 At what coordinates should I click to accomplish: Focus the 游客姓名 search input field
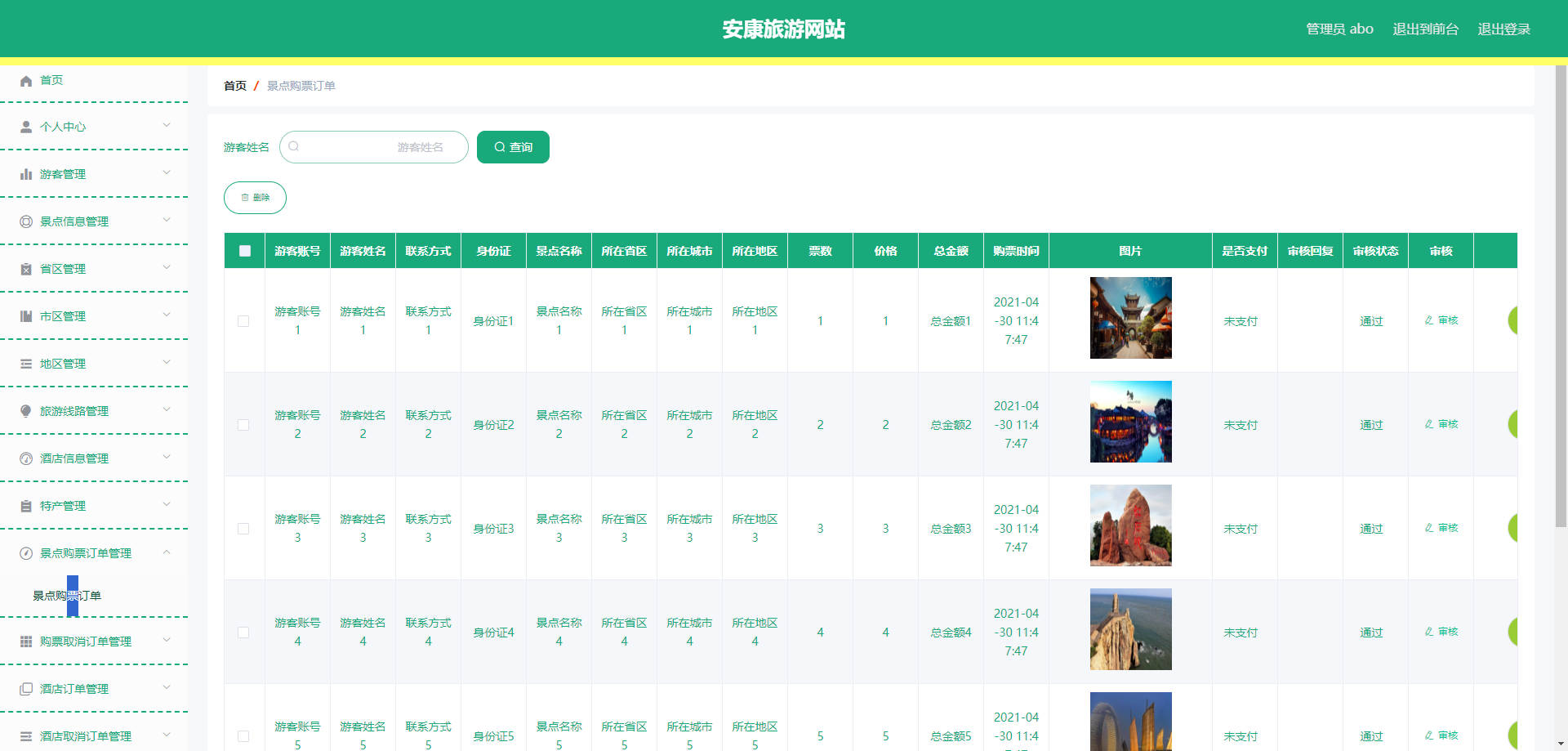[374, 147]
